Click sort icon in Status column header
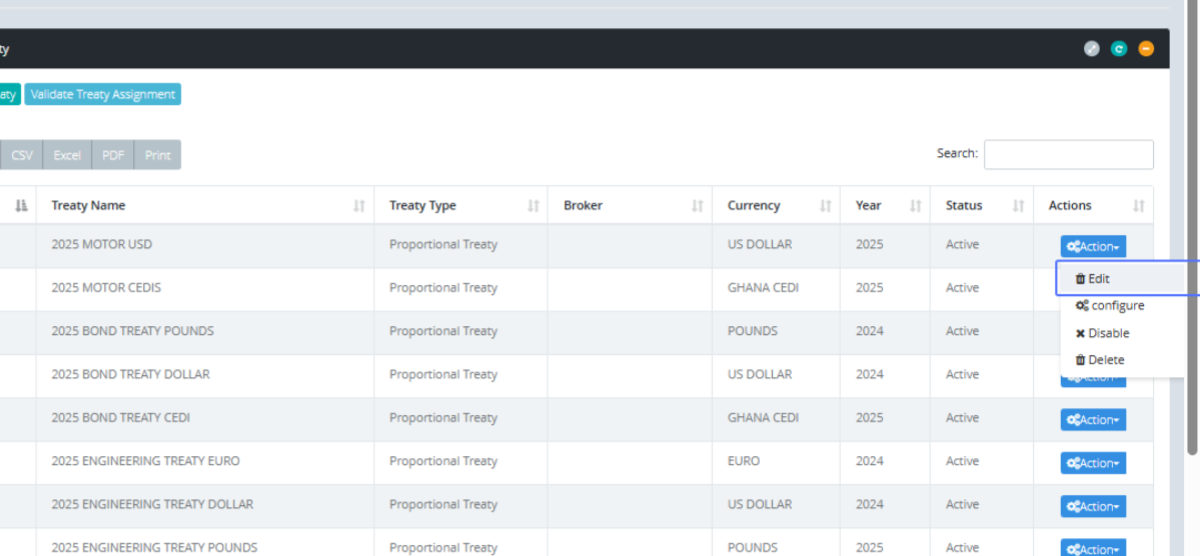 1018,206
